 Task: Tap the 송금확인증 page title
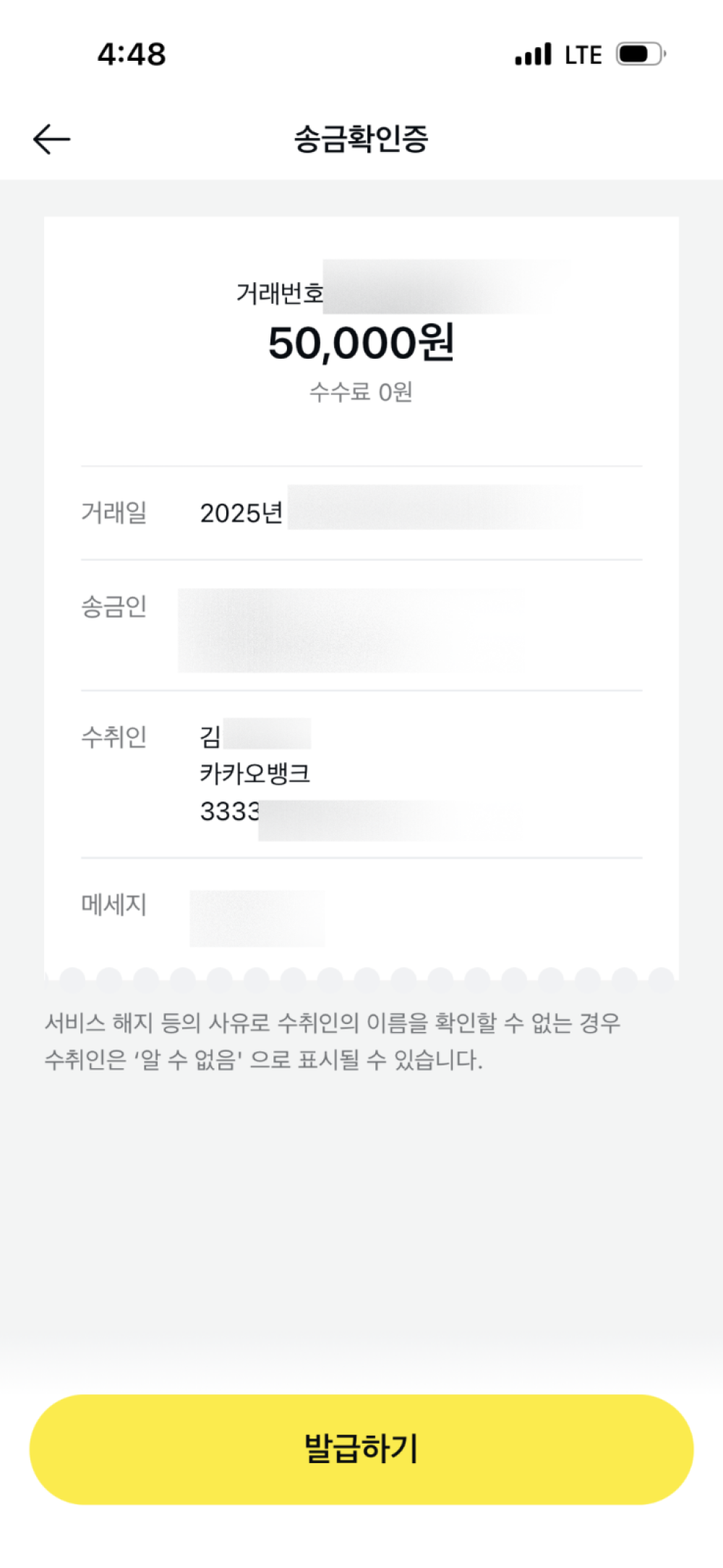click(x=361, y=139)
